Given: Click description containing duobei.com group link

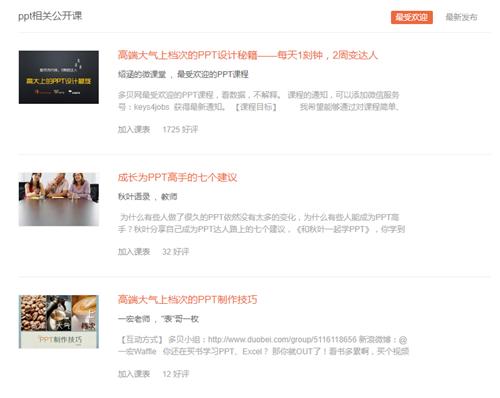Looking at the screenshot, I should (263, 345).
